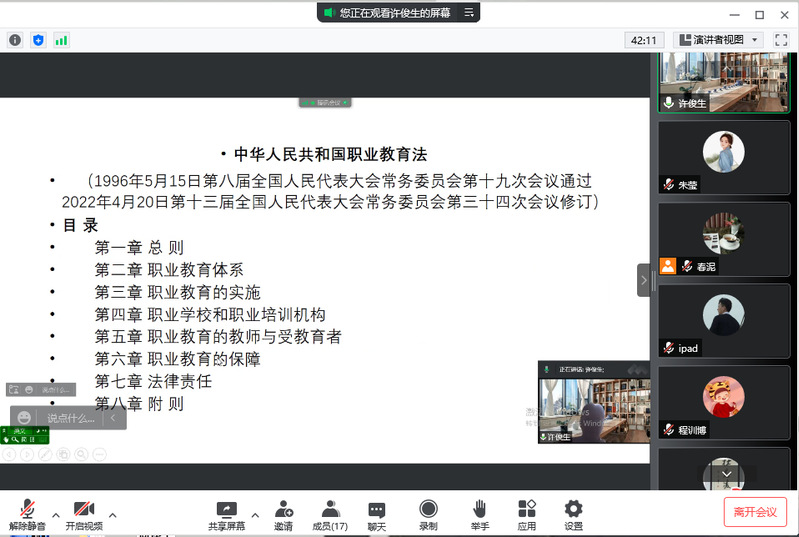The image size is (799, 537).
Task: Open the screen-sharing banner options menu
Action: (470, 13)
